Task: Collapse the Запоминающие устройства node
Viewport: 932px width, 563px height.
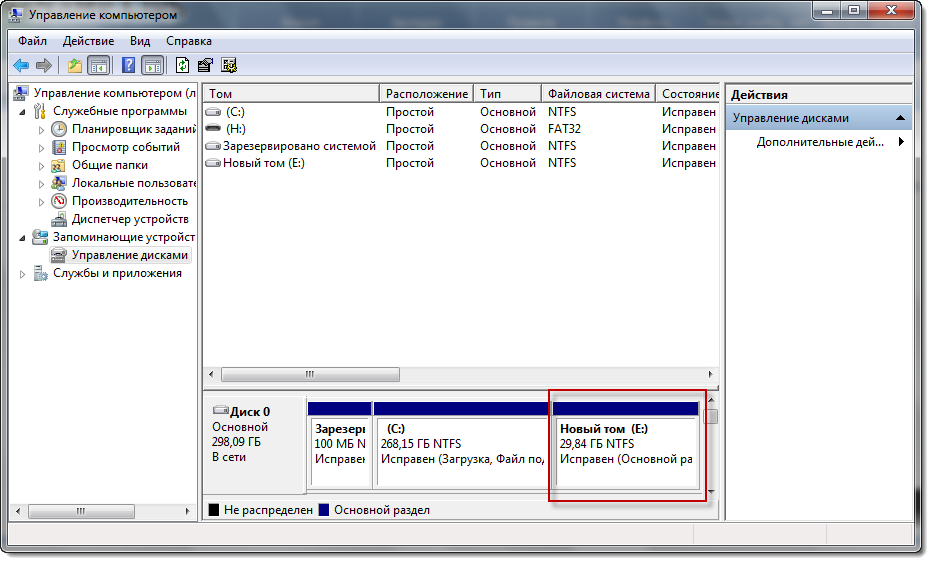Action: click(x=23, y=238)
